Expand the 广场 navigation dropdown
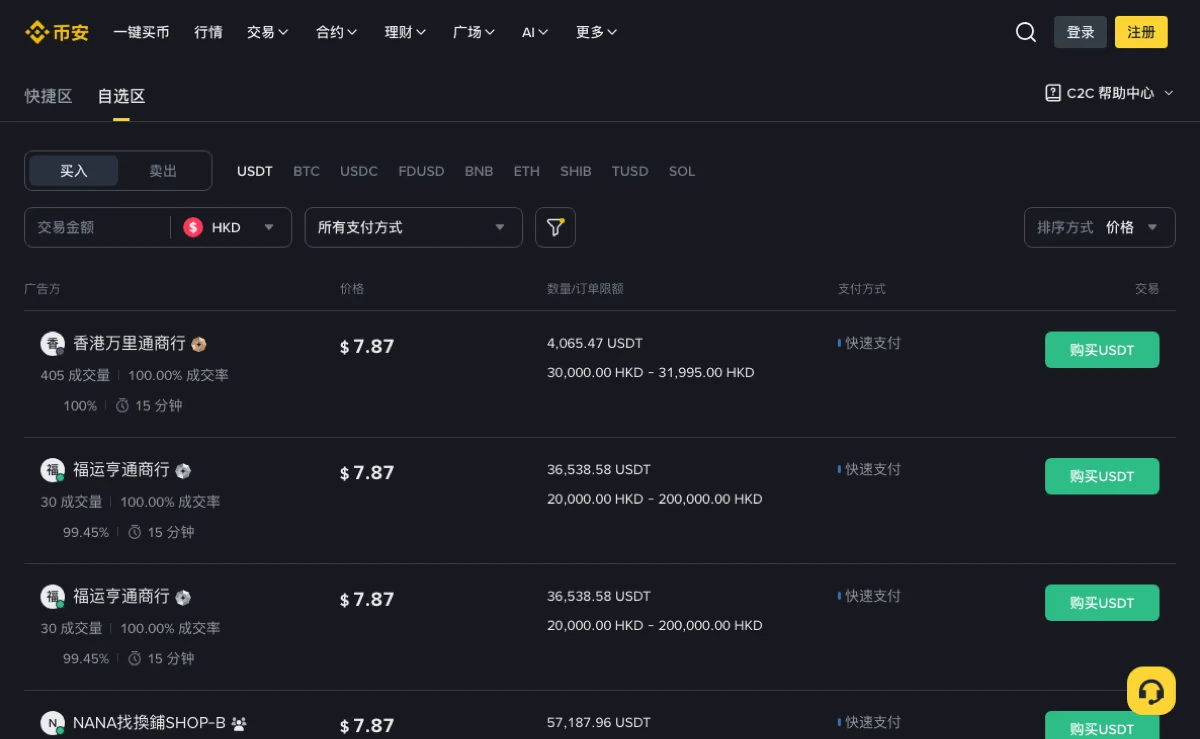Screen dimensions: 1200x739 coord(474,32)
